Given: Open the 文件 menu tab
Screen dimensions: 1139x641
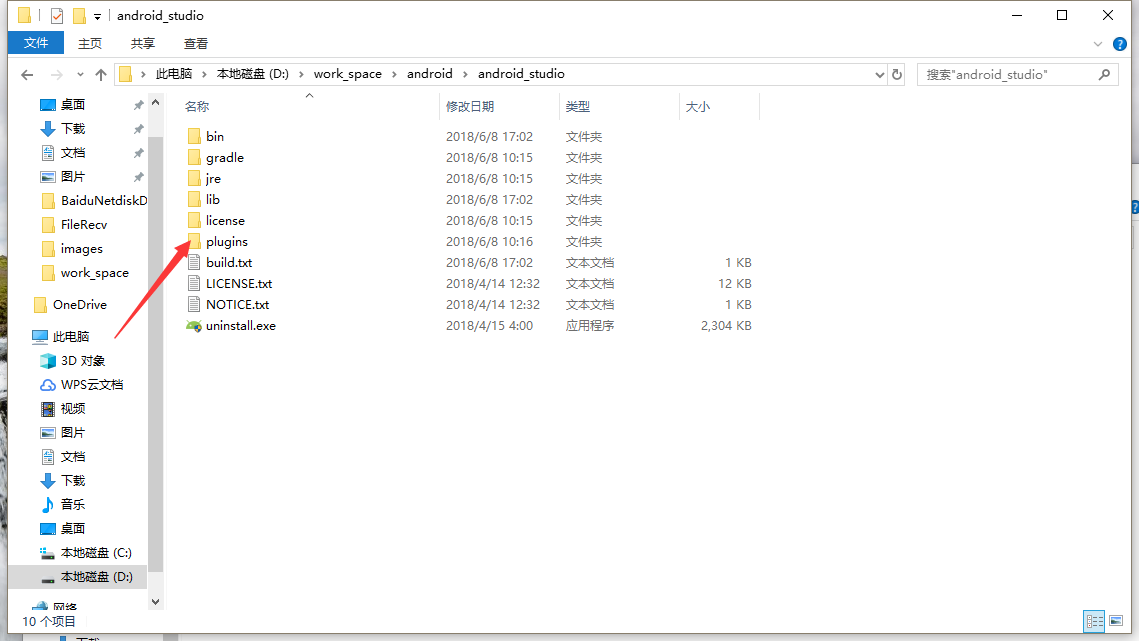Looking at the screenshot, I should [x=36, y=44].
